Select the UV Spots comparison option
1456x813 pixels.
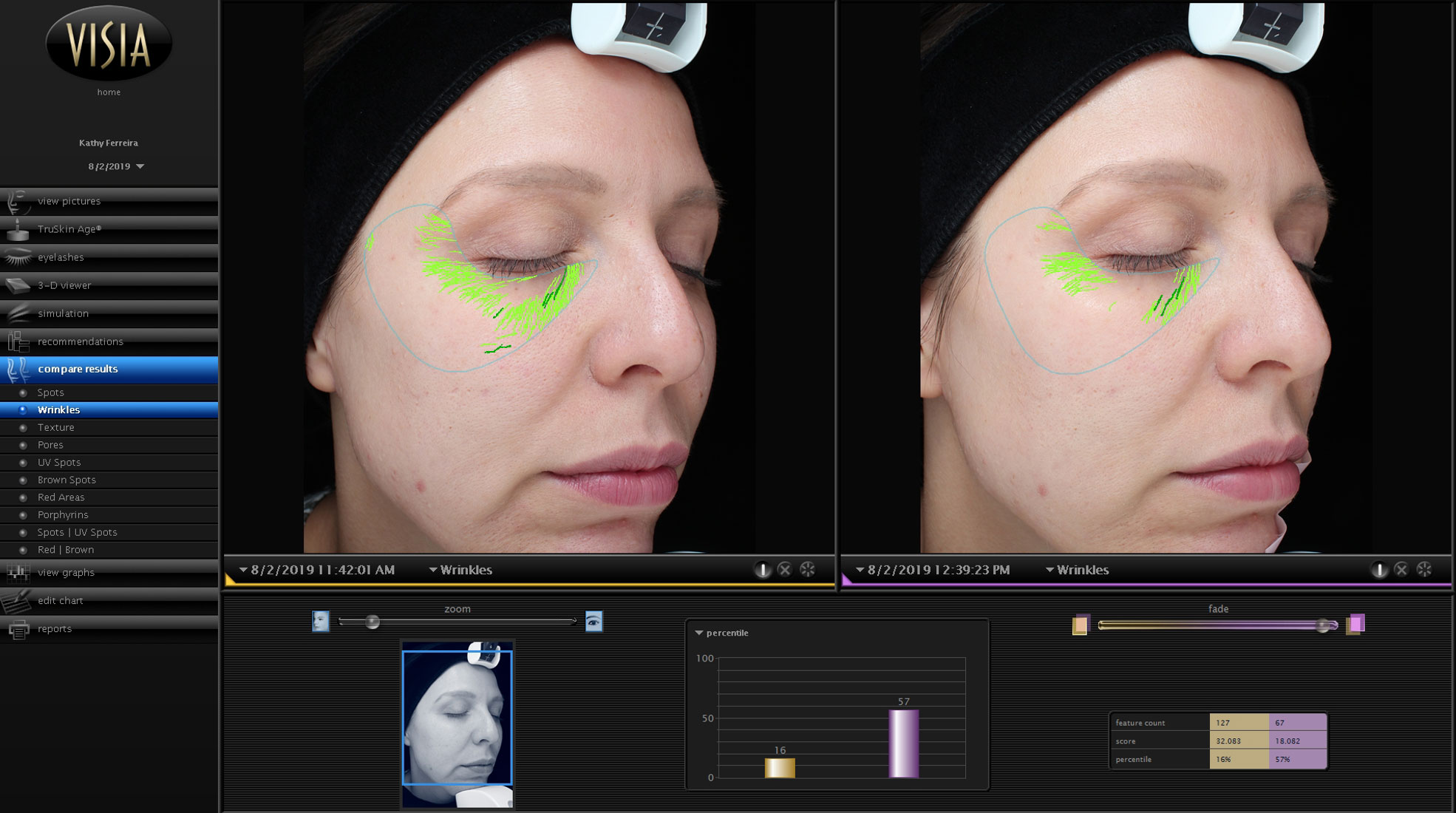[59, 463]
